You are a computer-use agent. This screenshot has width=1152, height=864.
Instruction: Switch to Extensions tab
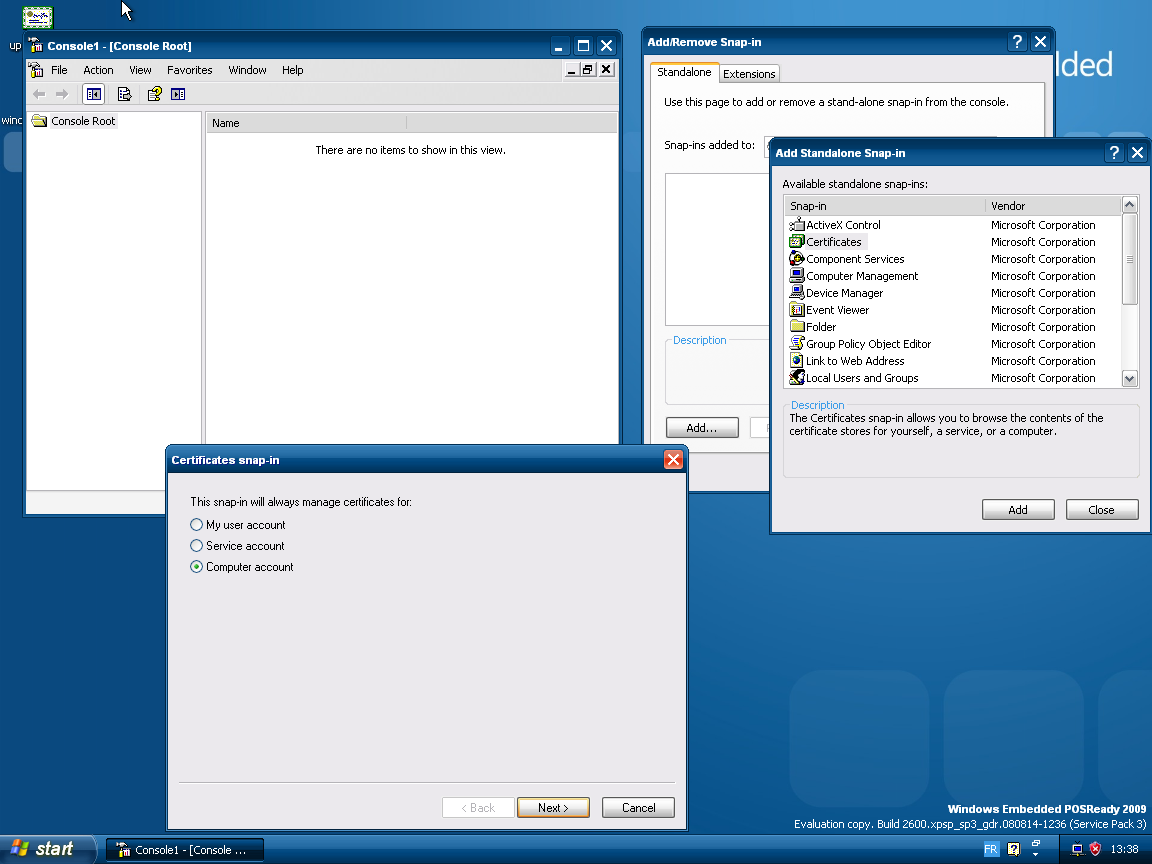(x=749, y=73)
